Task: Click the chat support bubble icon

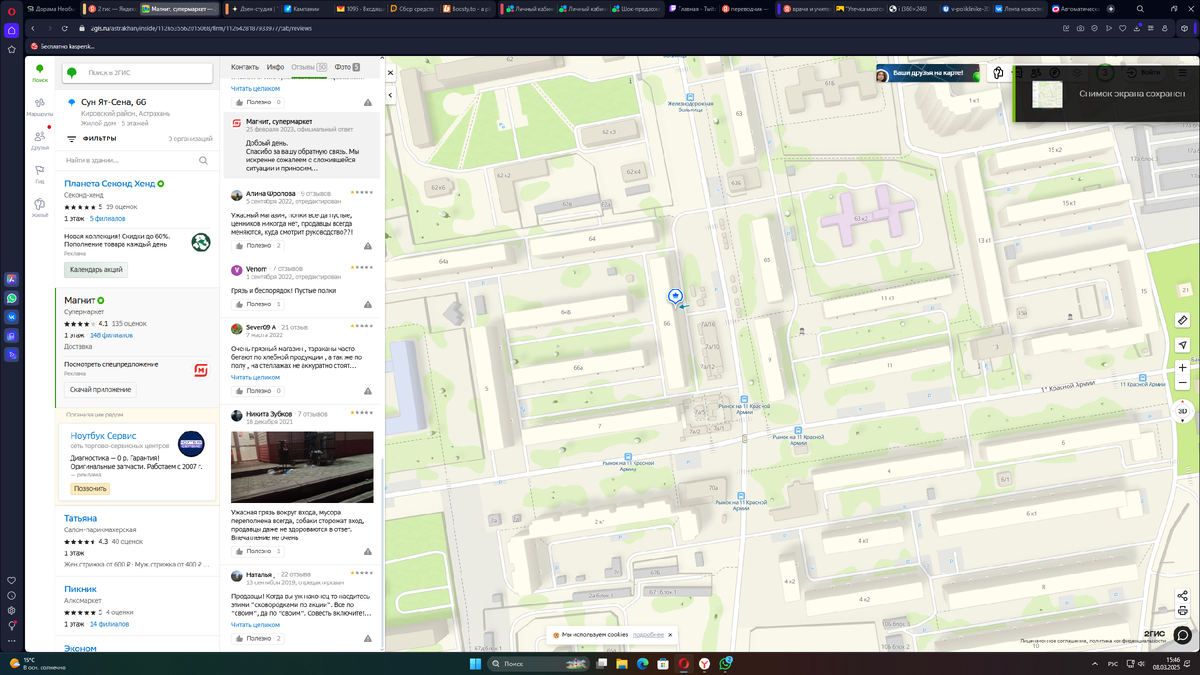Action: (x=1182, y=634)
